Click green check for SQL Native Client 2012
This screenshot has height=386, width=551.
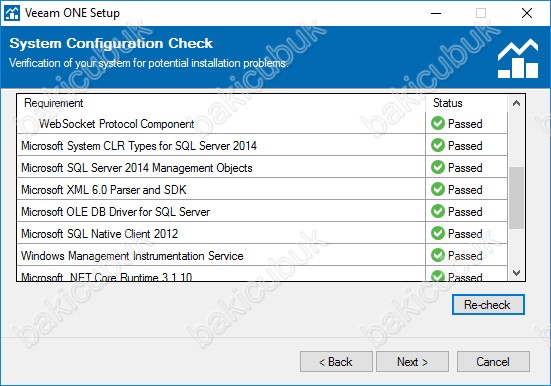pyautogui.click(x=438, y=233)
